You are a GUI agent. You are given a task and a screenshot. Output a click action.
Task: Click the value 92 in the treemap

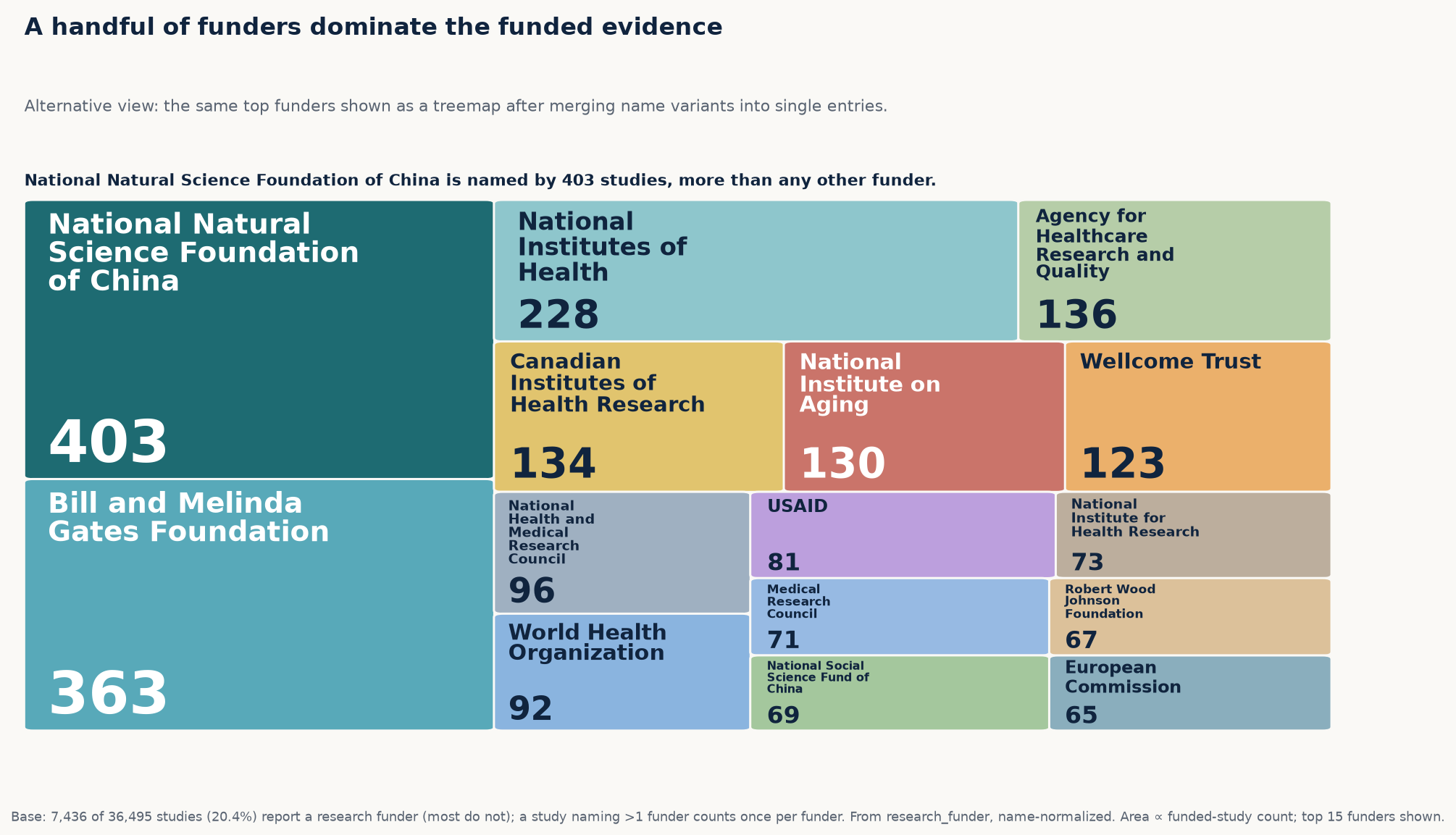coord(530,709)
